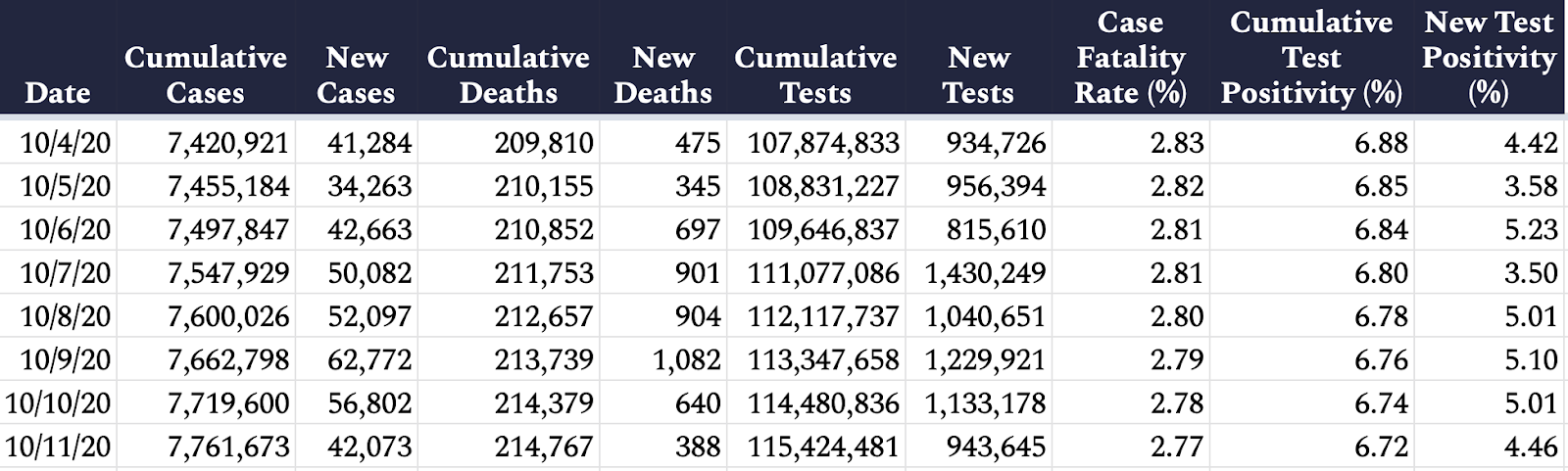Select new test positivity value 3.58
This screenshot has height=471, width=1568.
(1531, 186)
